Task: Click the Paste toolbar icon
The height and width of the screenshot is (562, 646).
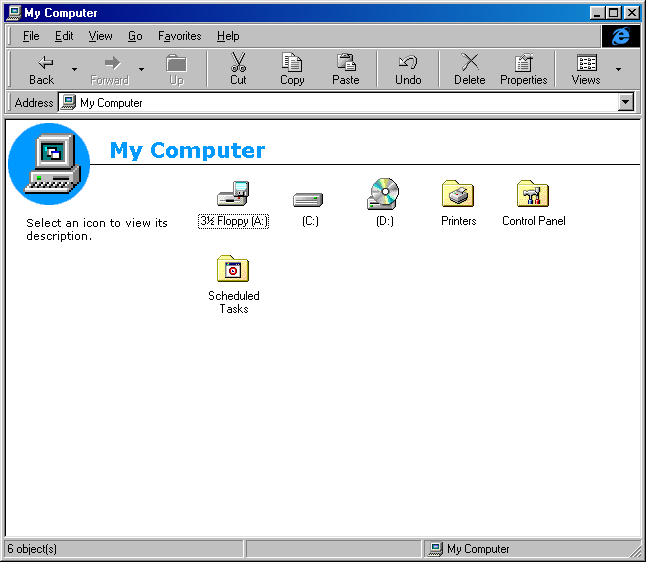Action: click(x=346, y=69)
